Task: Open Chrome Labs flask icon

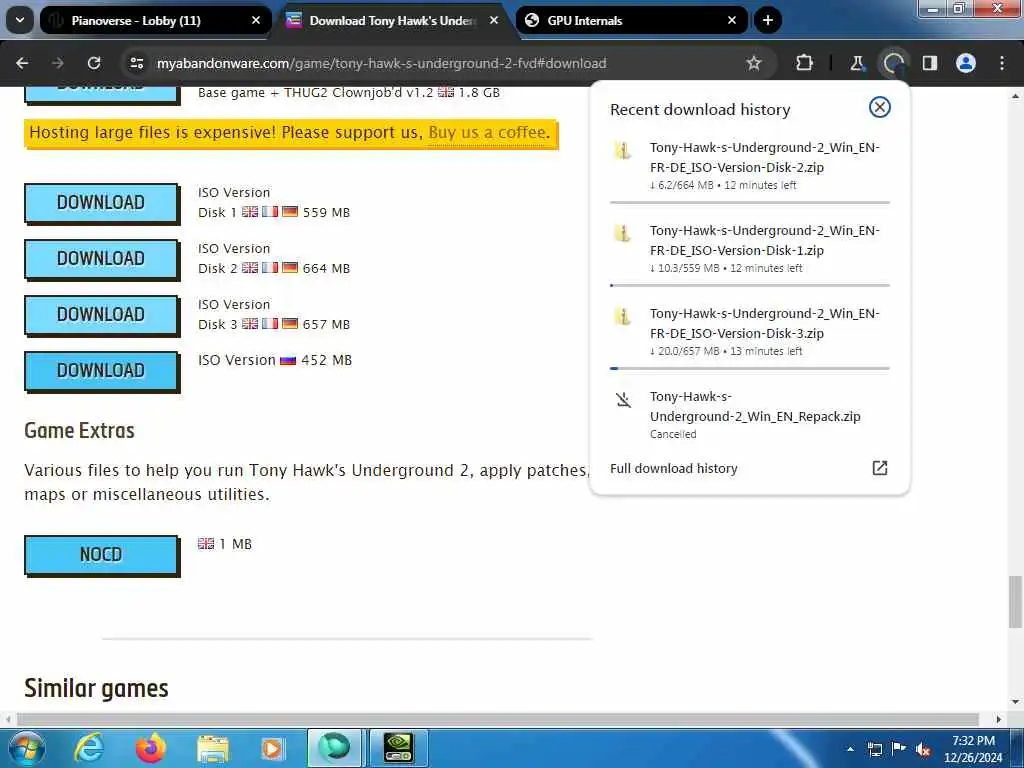Action: click(x=857, y=63)
